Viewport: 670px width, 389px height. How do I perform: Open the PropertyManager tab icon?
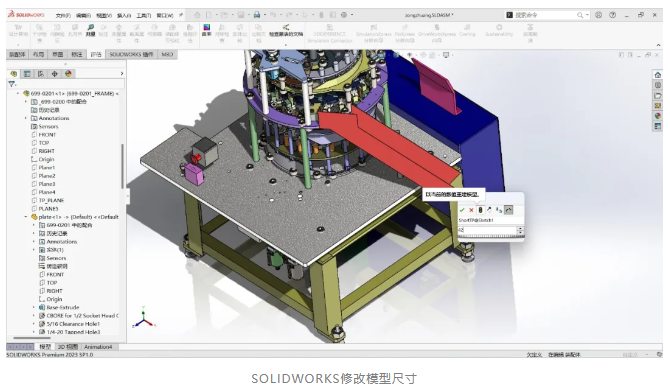27,74
